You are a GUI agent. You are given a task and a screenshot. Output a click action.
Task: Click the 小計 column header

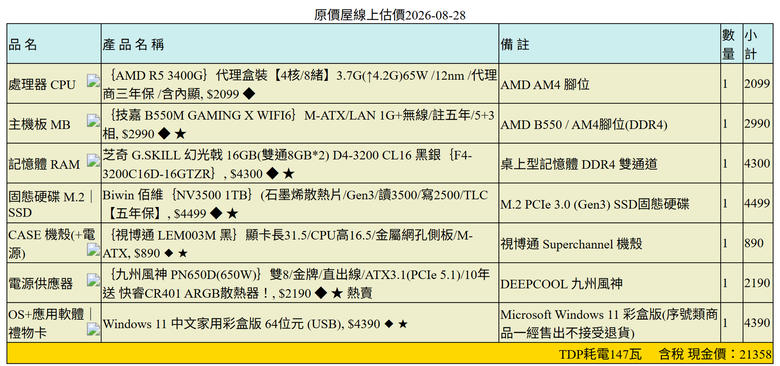click(x=750, y=44)
